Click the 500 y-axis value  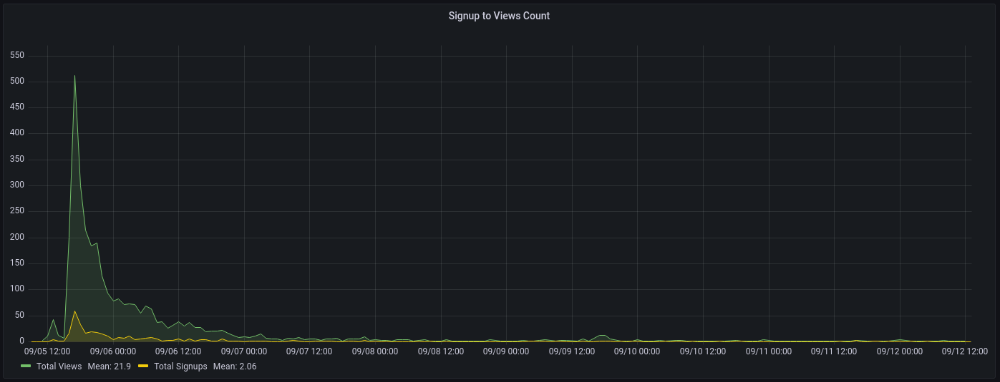coord(18,82)
